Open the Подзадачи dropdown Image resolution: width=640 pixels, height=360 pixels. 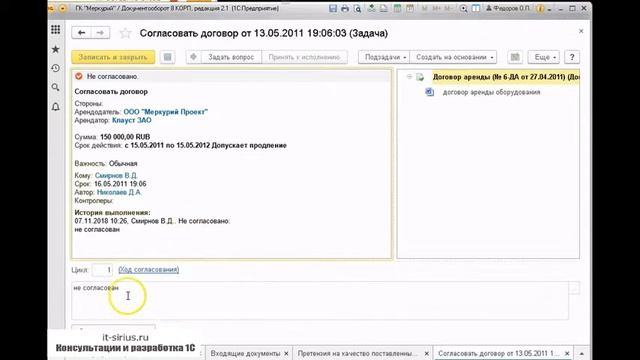[384, 57]
